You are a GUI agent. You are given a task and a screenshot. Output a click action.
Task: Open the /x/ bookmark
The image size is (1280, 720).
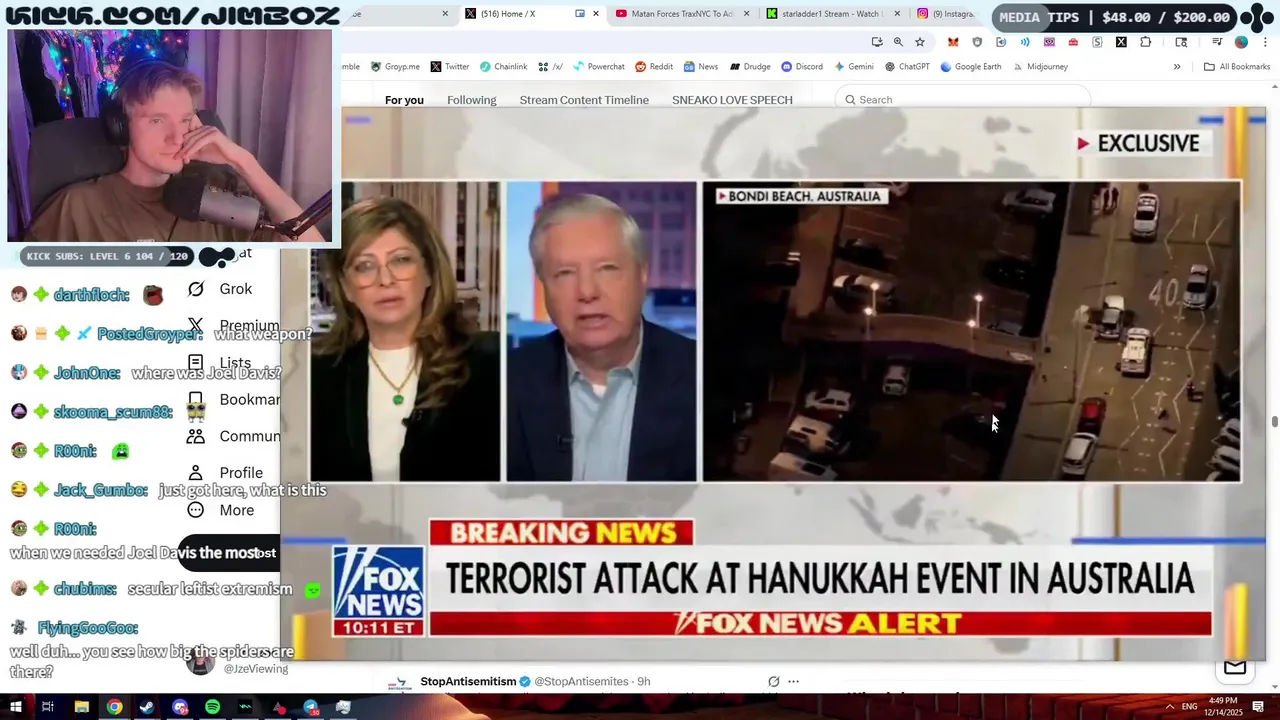(x=550, y=67)
